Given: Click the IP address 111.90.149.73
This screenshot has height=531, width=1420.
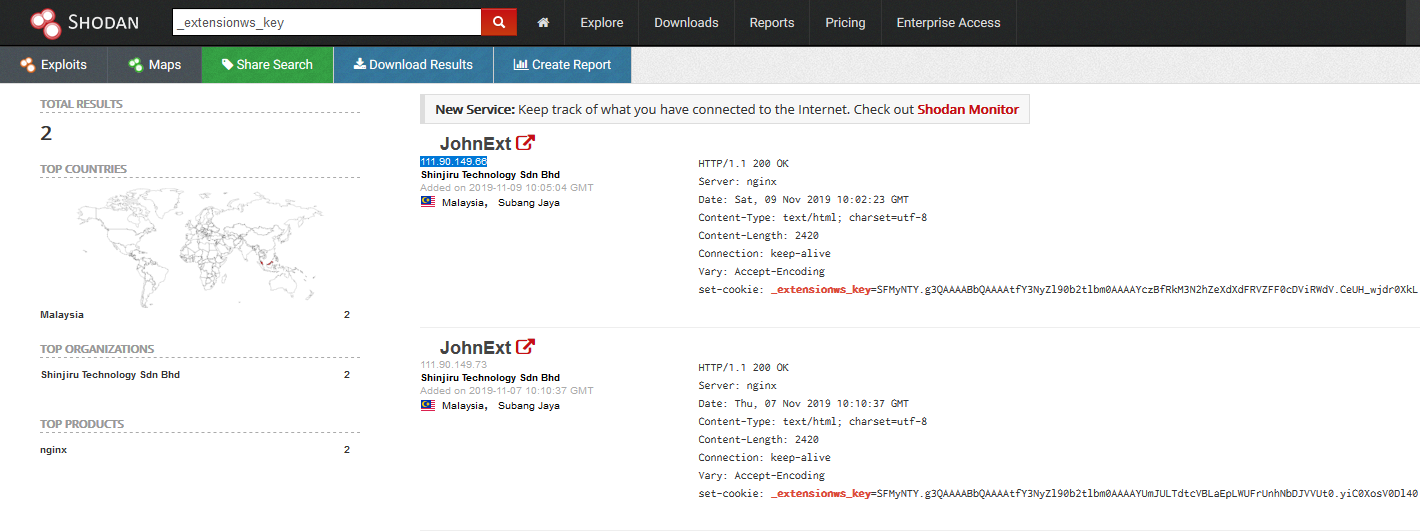Looking at the screenshot, I should tap(453, 365).
